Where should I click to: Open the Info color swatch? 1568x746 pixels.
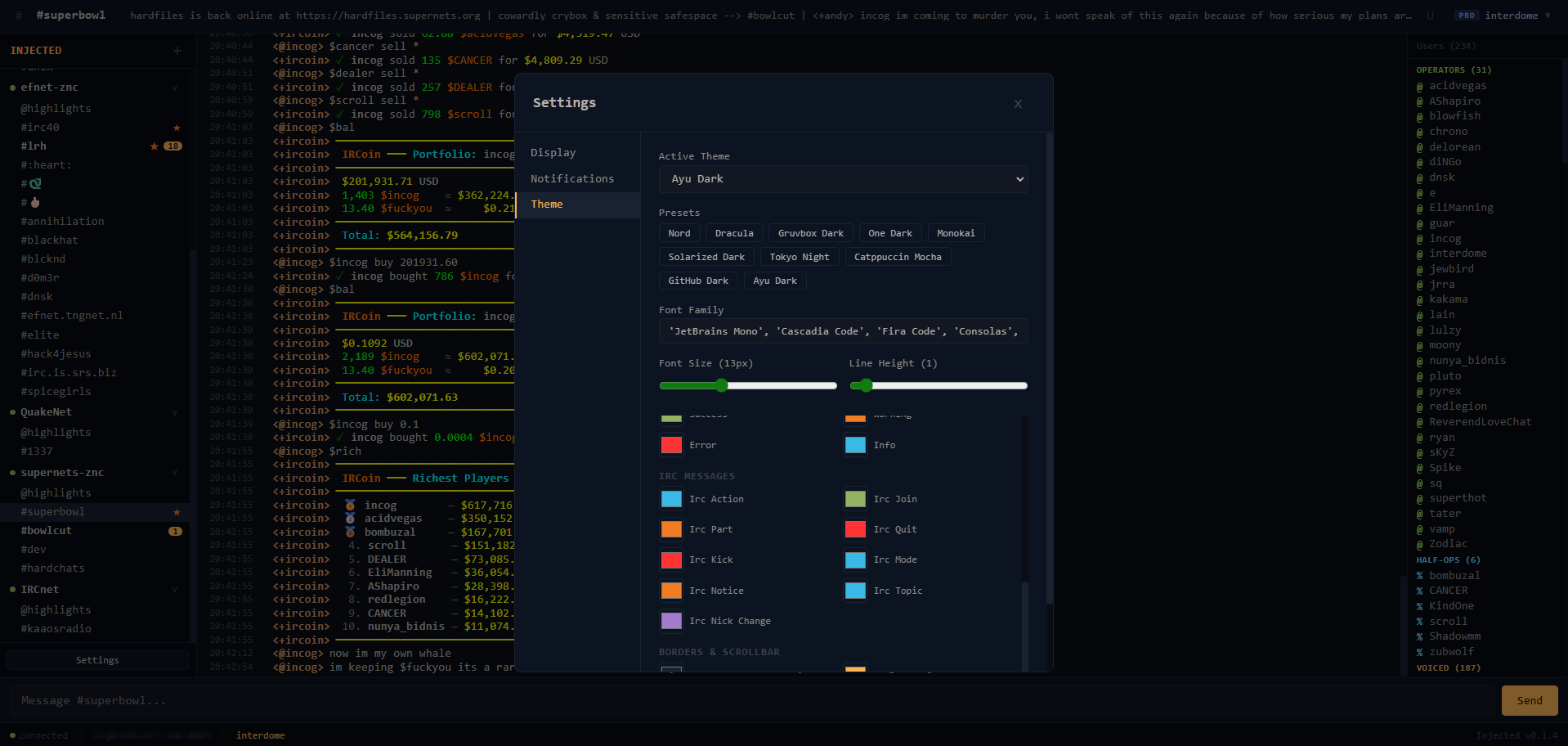point(855,445)
